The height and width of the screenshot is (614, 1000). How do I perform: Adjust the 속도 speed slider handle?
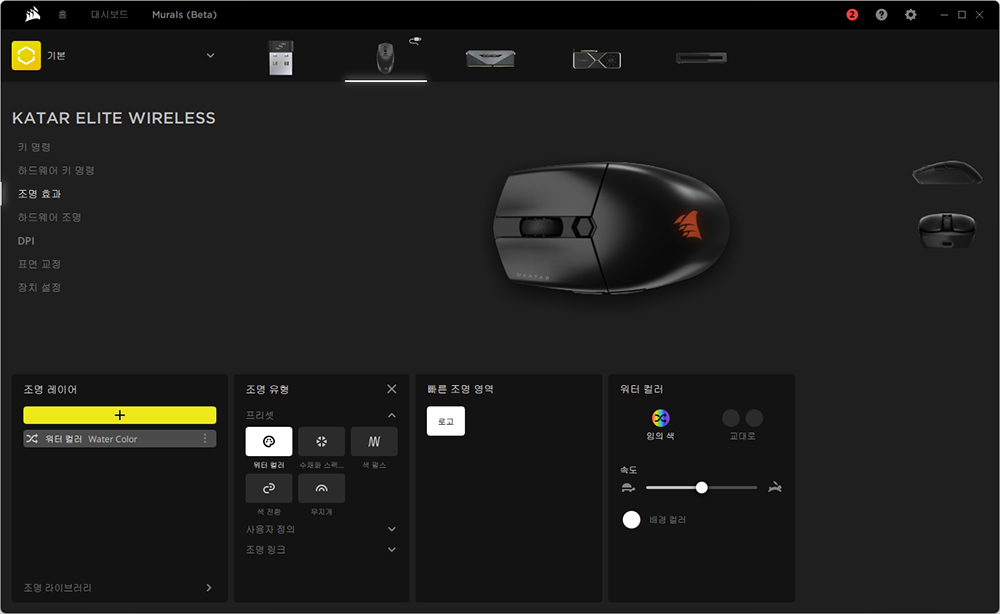702,488
